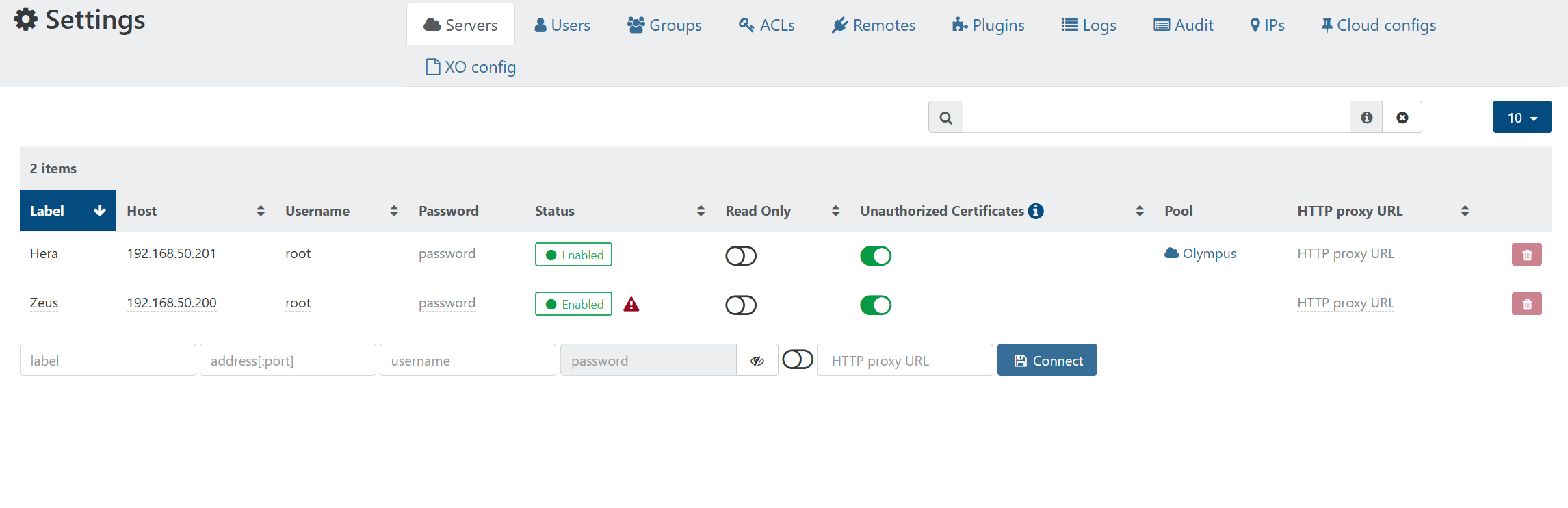1568x508 pixels.
Task: Toggle Read Only for the Hera server
Action: [740, 255]
